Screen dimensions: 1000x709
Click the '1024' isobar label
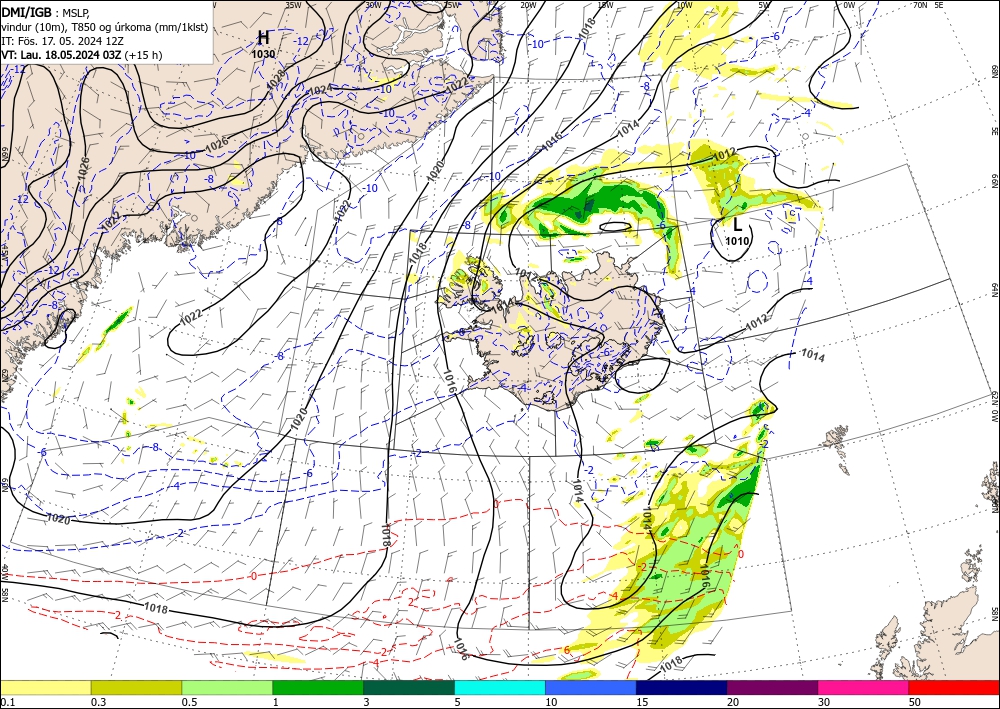point(320,90)
